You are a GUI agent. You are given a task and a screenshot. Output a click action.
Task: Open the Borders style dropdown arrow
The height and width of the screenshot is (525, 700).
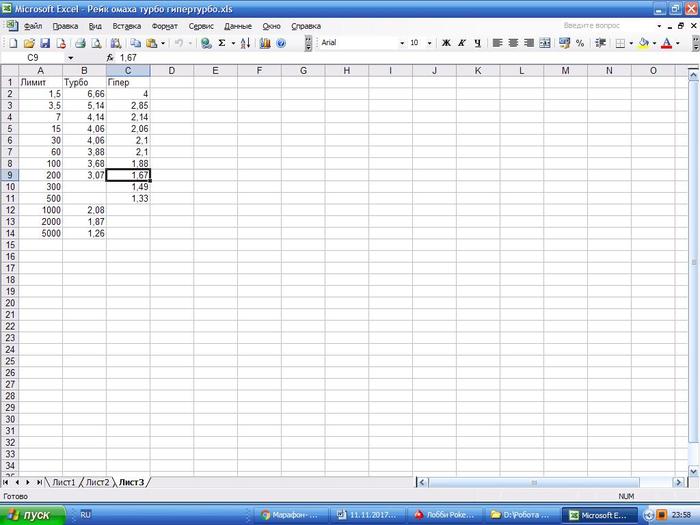(x=631, y=43)
